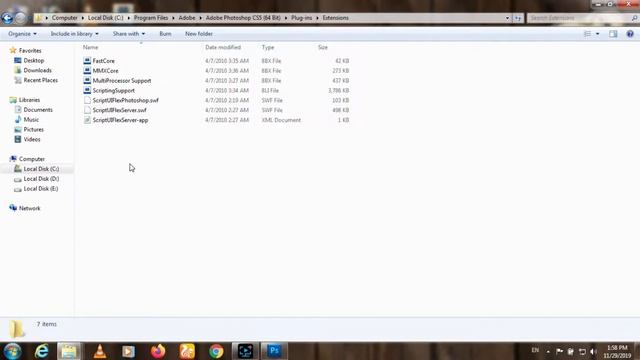The image size is (640, 360).
Task: Click the ScriptUIFlexServer.swf file icon
Action: [x=87, y=110]
